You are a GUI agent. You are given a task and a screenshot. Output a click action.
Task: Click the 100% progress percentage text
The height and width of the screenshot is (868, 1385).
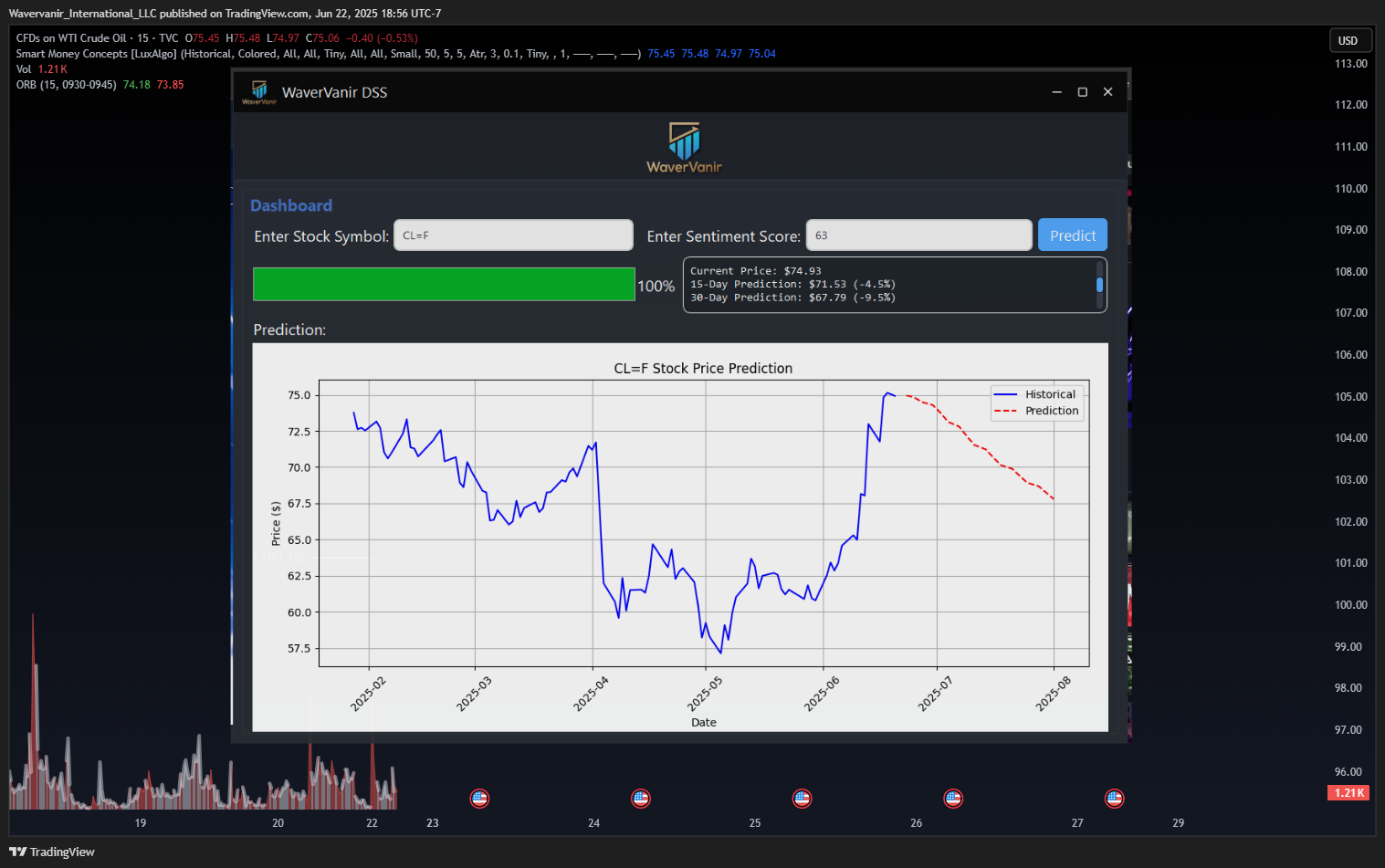point(656,287)
